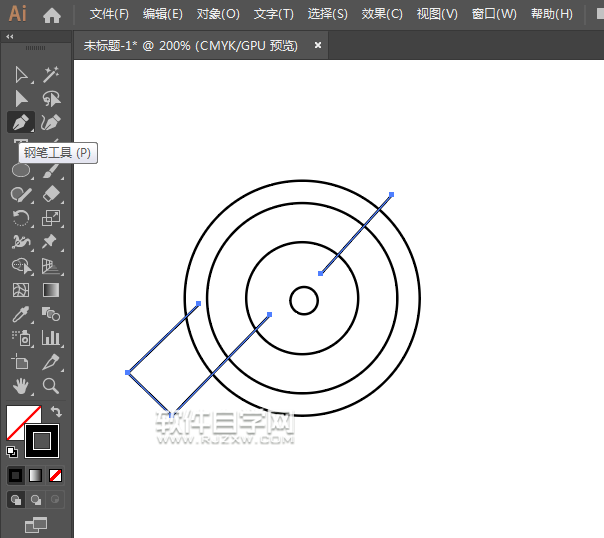Click the black Stroke color swatch
The height and width of the screenshot is (538, 604).
pos(42,440)
